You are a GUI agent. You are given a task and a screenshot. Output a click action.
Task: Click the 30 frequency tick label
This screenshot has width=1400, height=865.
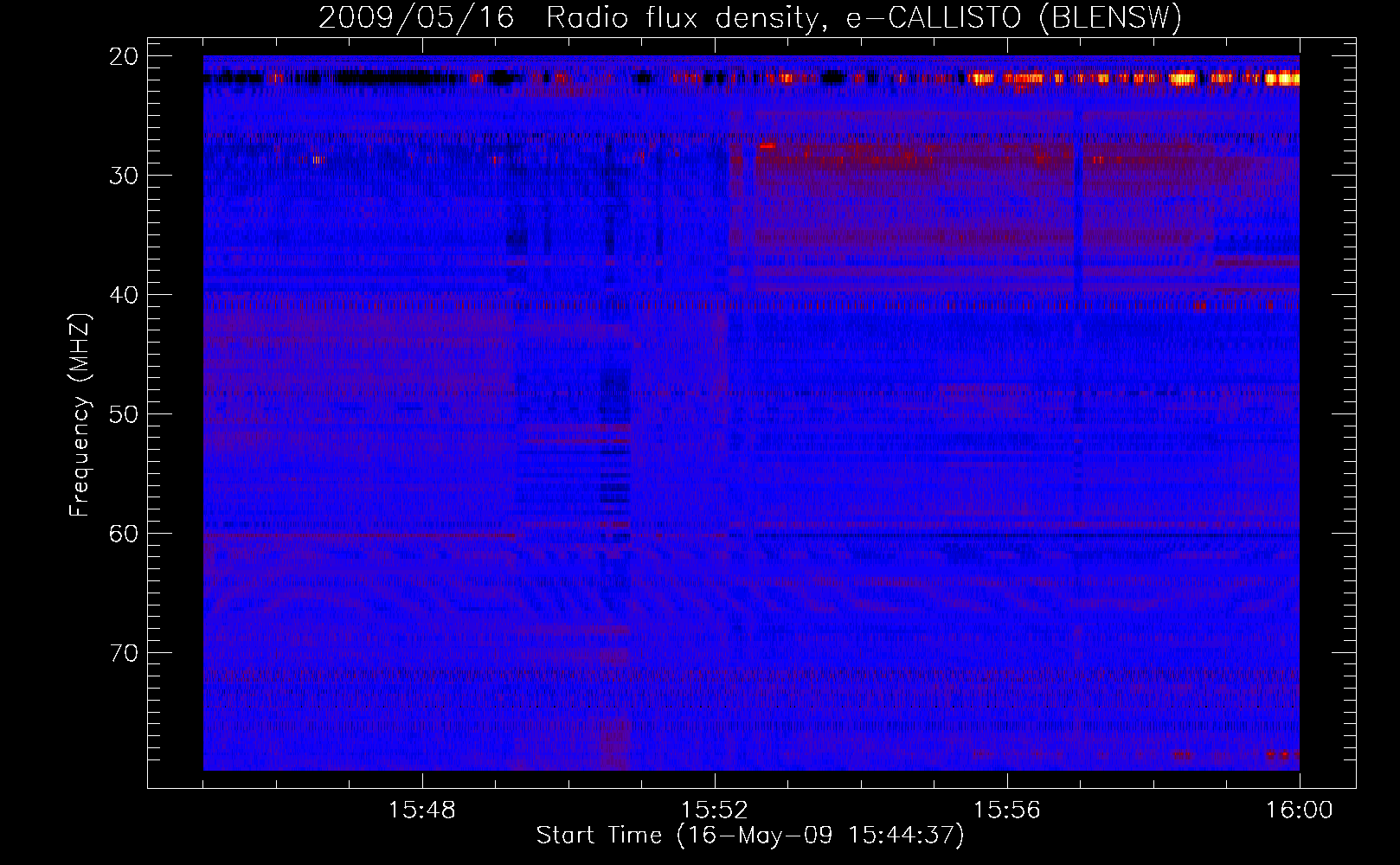point(123,176)
